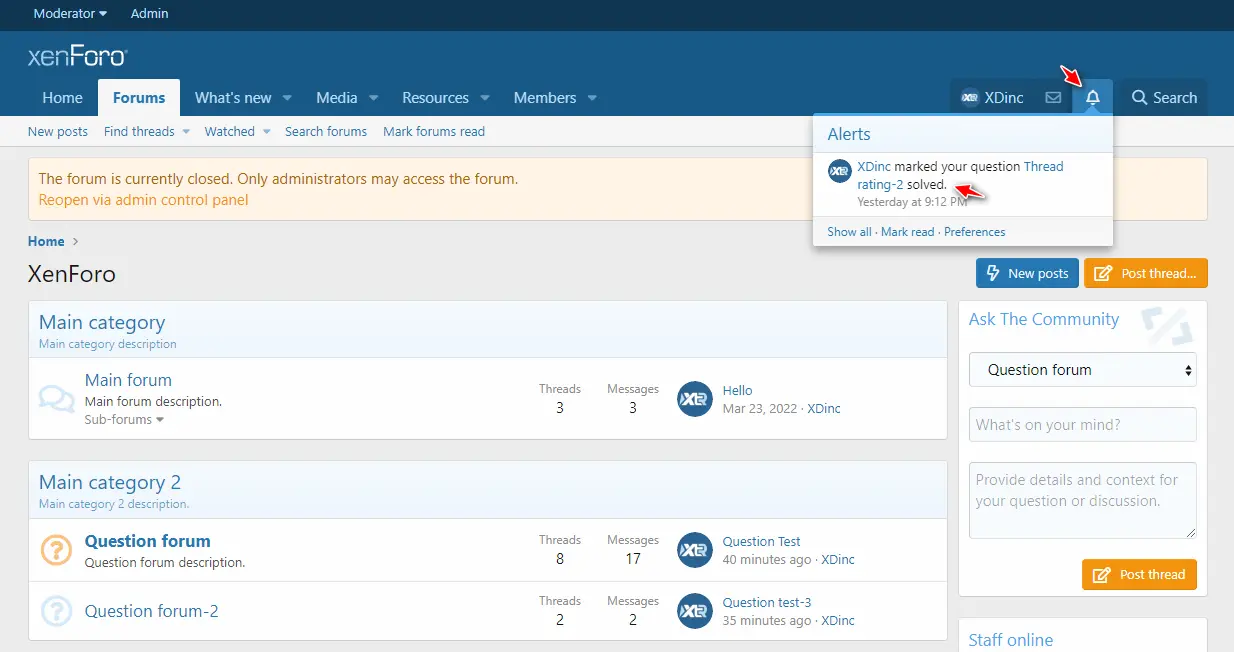Viewport: 1234px width, 652px height.
Task: Go to the Home tab
Action: click(x=62, y=98)
